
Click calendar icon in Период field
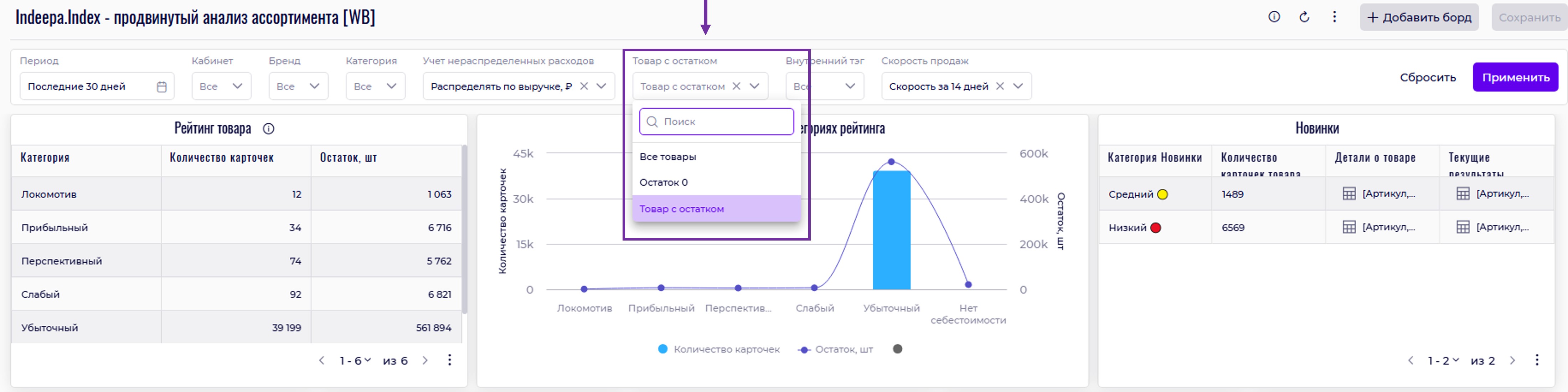click(161, 87)
